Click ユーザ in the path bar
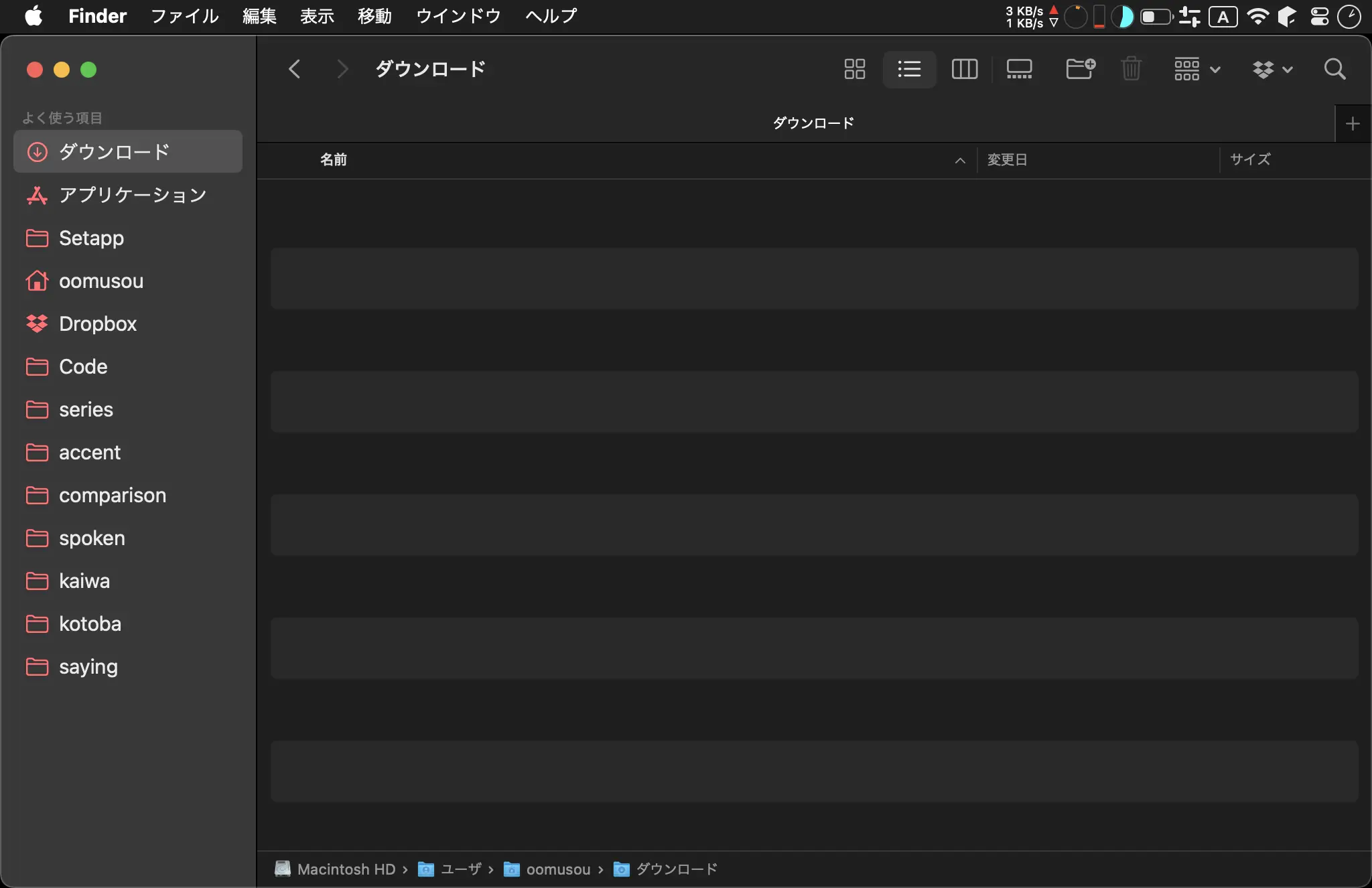 (x=450, y=869)
